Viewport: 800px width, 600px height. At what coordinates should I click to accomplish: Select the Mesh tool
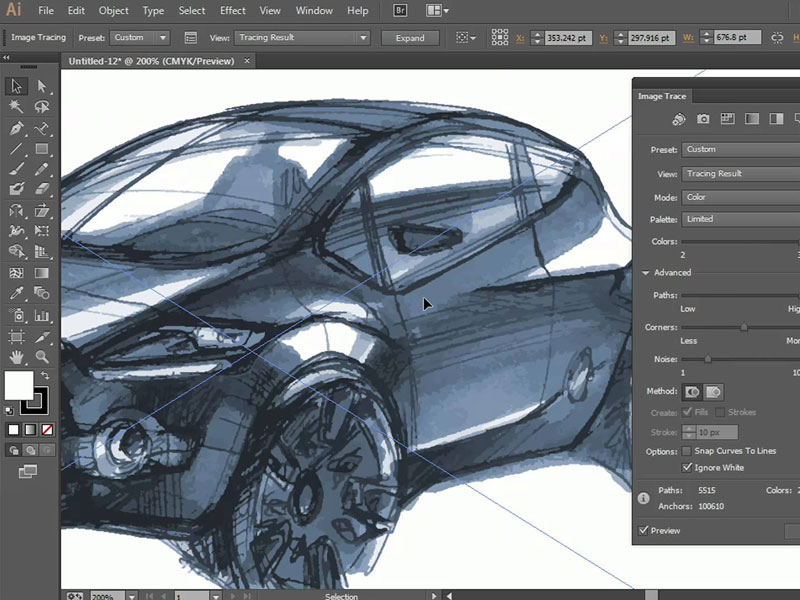(x=16, y=273)
